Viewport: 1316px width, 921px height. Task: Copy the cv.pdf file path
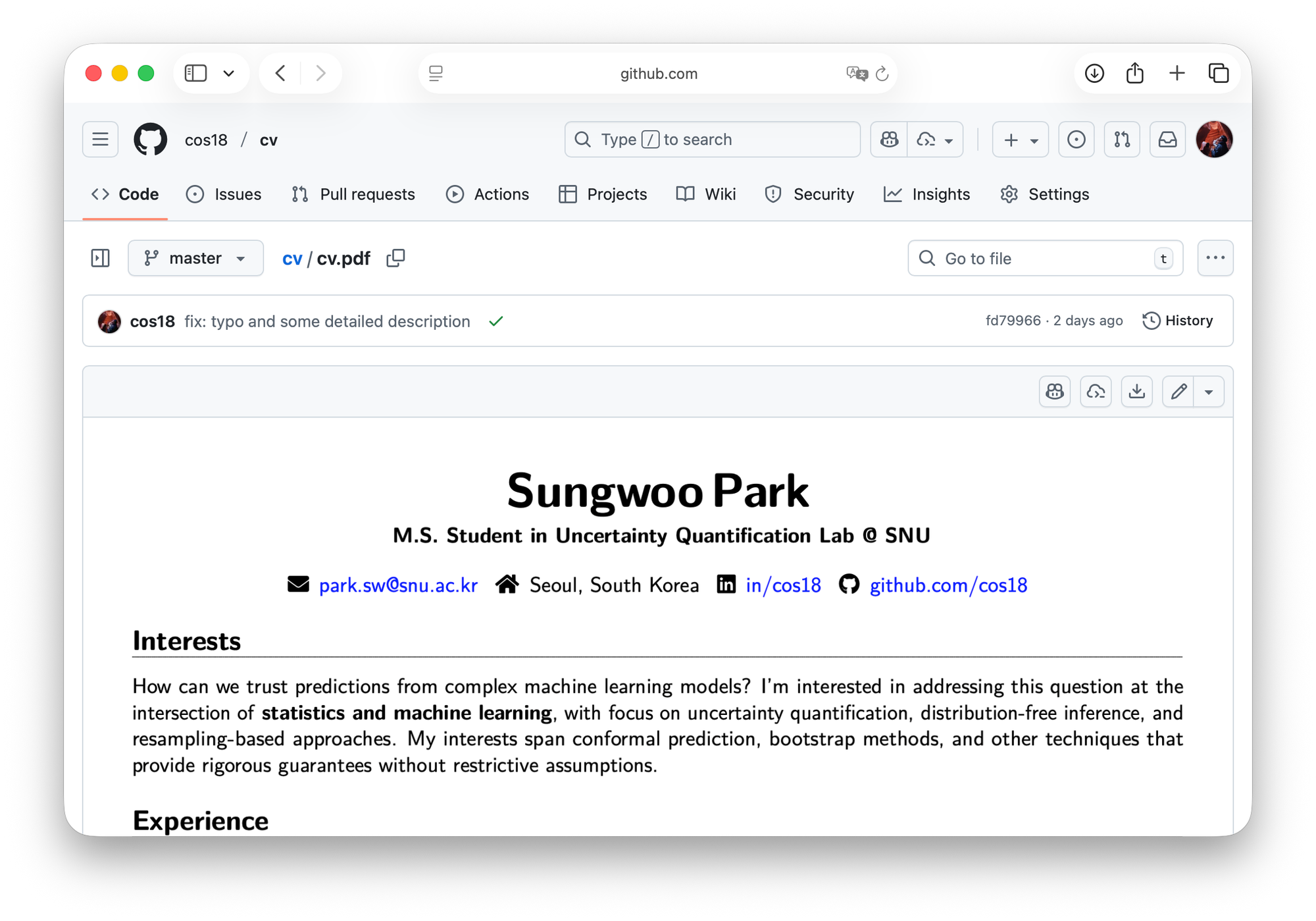pos(395,258)
